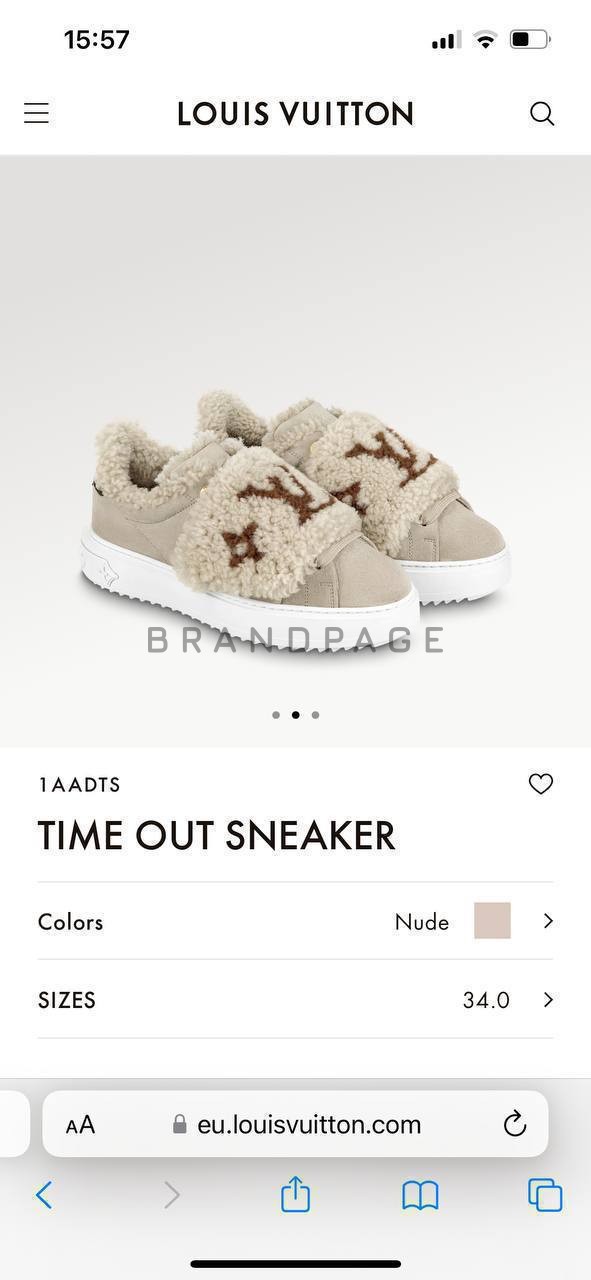Open Safari bookmarks book icon

click(x=420, y=1195)
